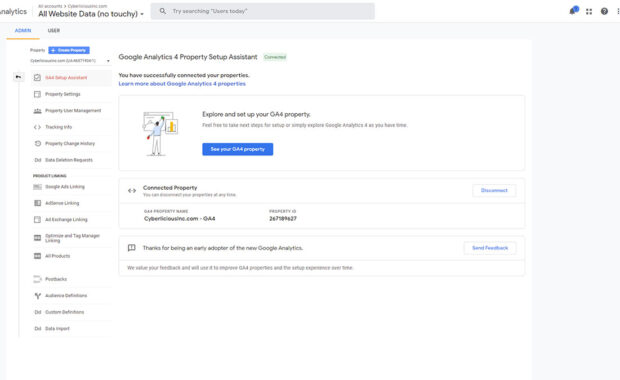Open Property User Management menu item
The image size is (620, 380).
(x=71, y=111)
